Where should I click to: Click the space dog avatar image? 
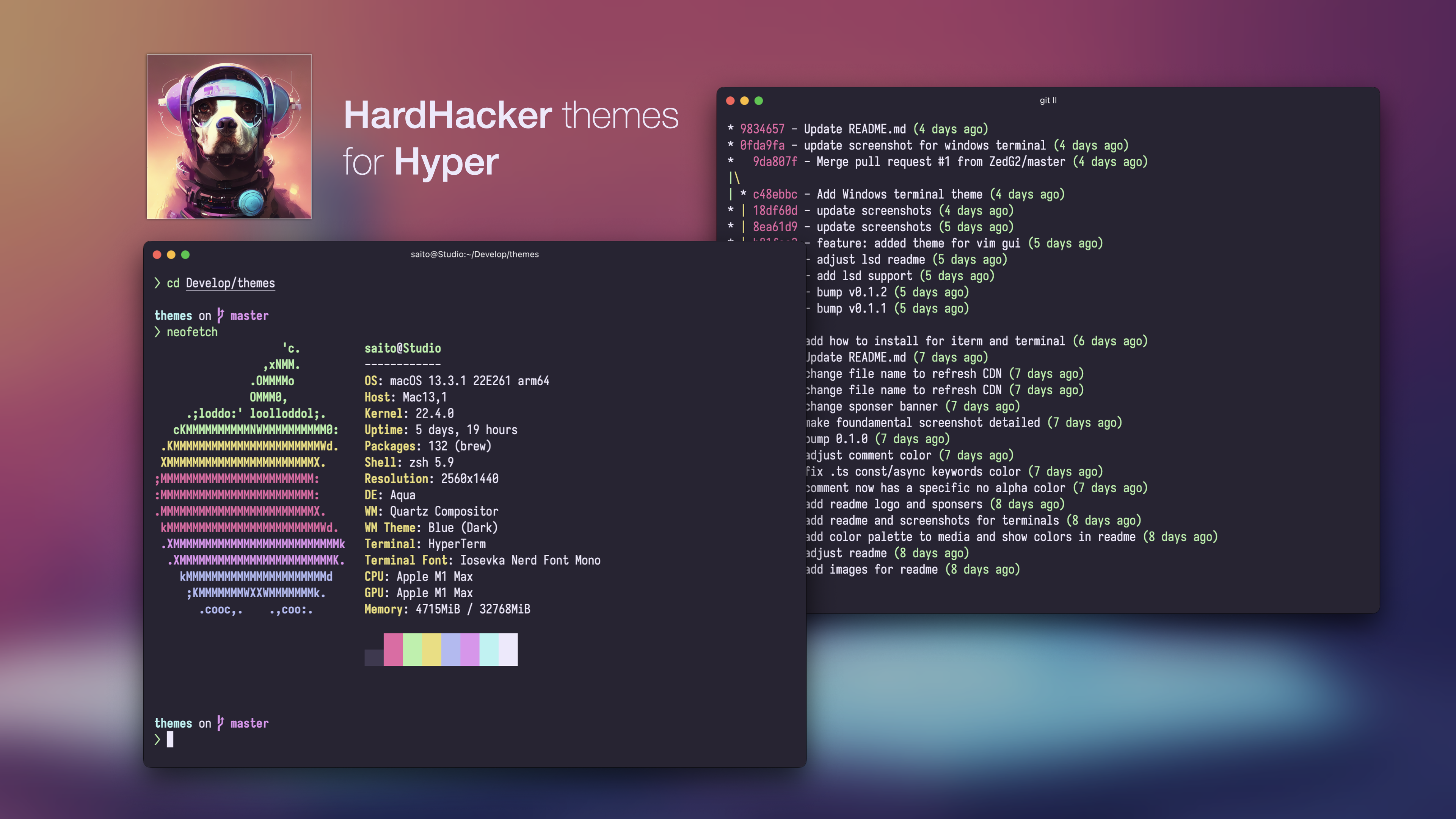click(229, 137)
